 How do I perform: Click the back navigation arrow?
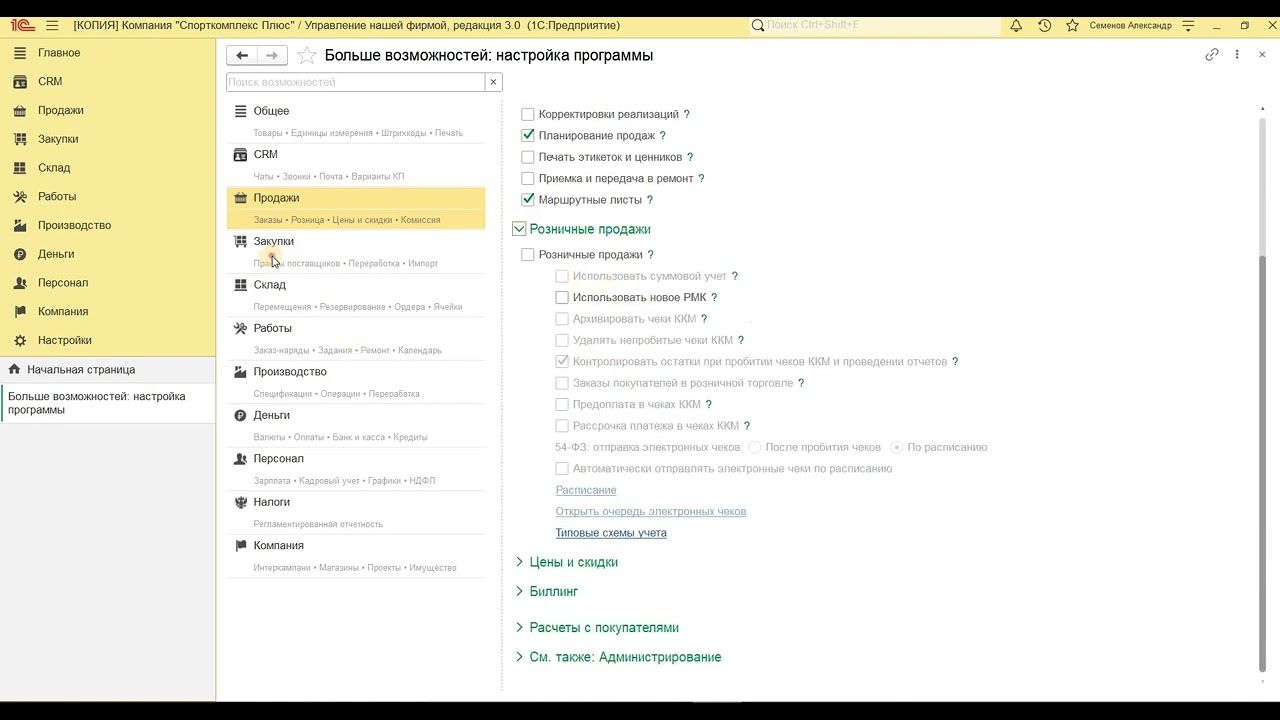(241, 56)
